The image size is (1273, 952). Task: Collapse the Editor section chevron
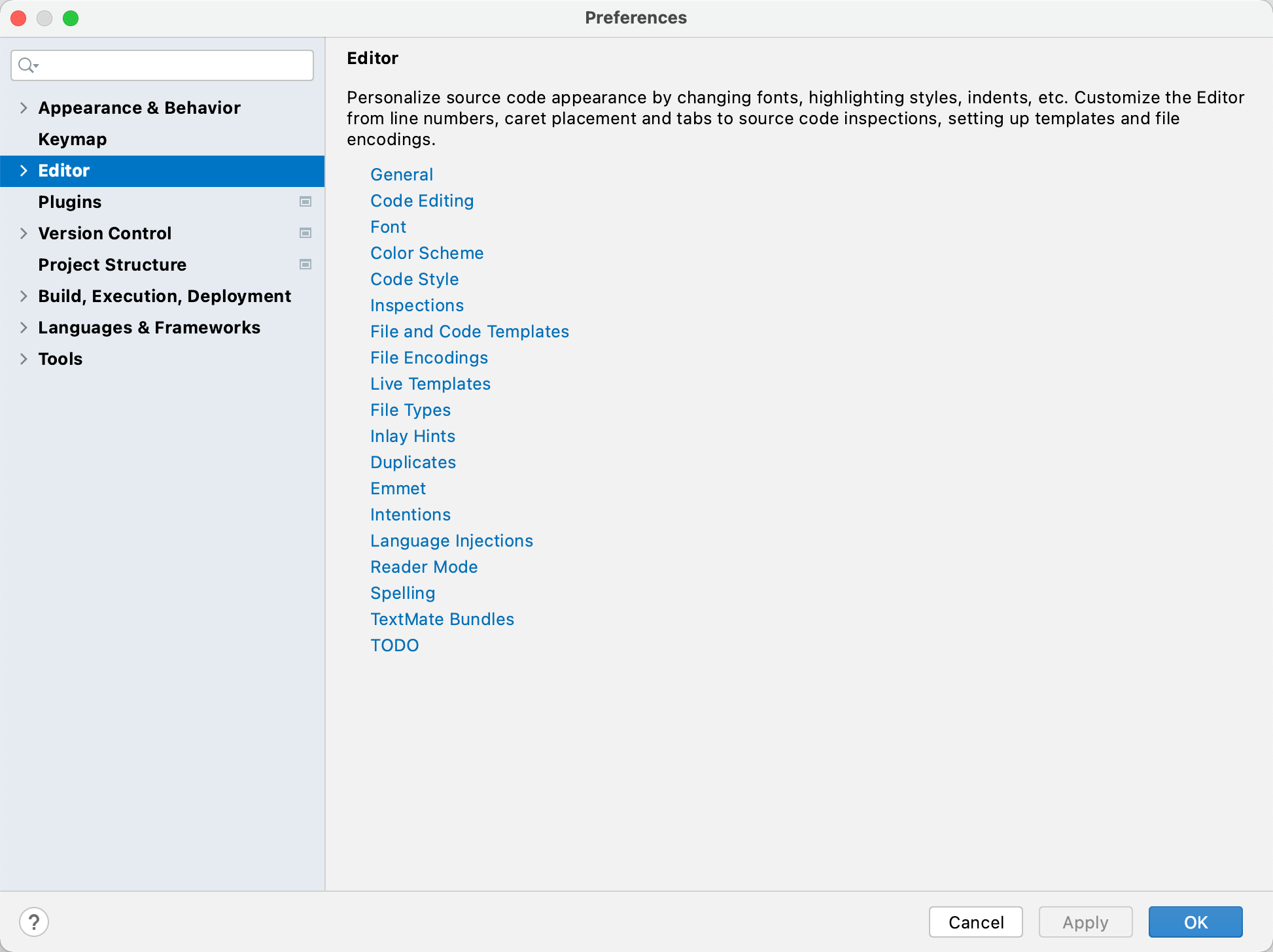pos(23,171)
